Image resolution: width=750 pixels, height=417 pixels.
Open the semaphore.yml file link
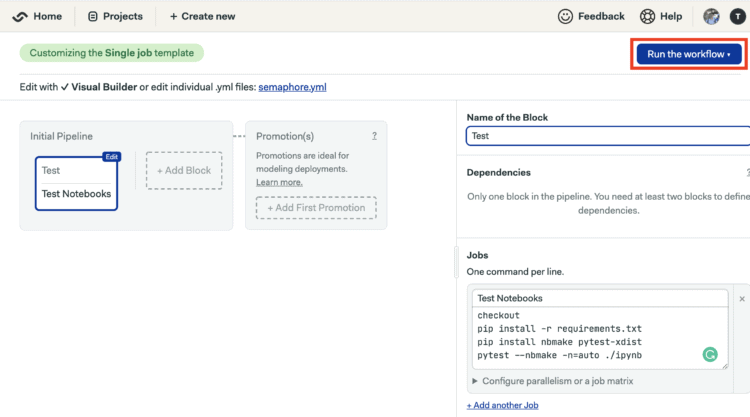[292, 87]
